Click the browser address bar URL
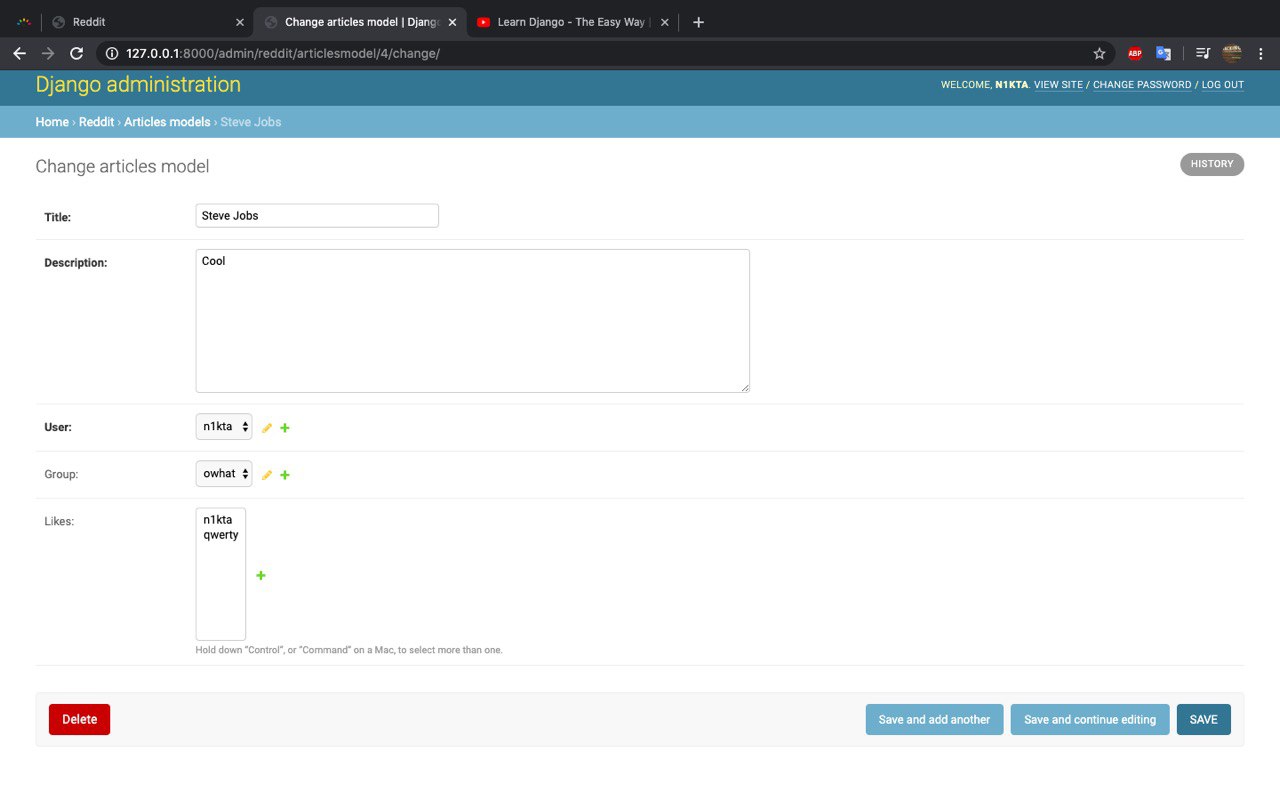The image size is (1280, 800). [x=283, y=53]
